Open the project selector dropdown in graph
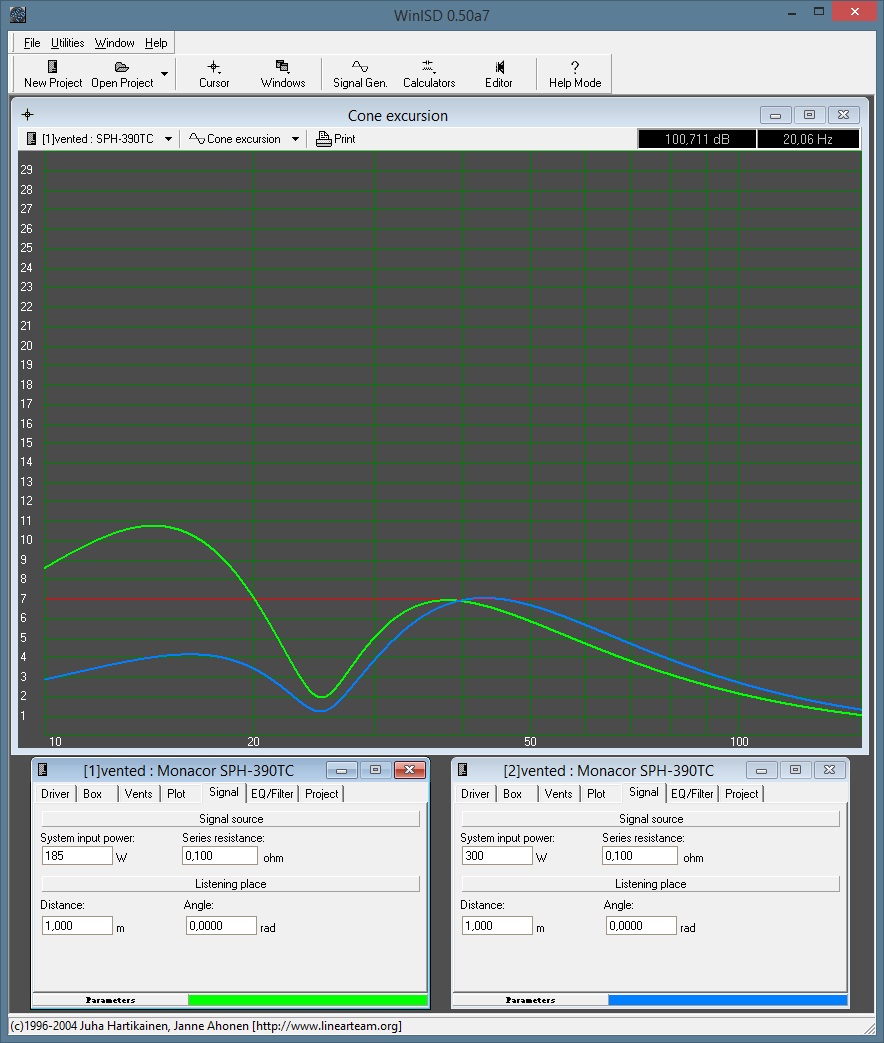 [x=168, y=139]
